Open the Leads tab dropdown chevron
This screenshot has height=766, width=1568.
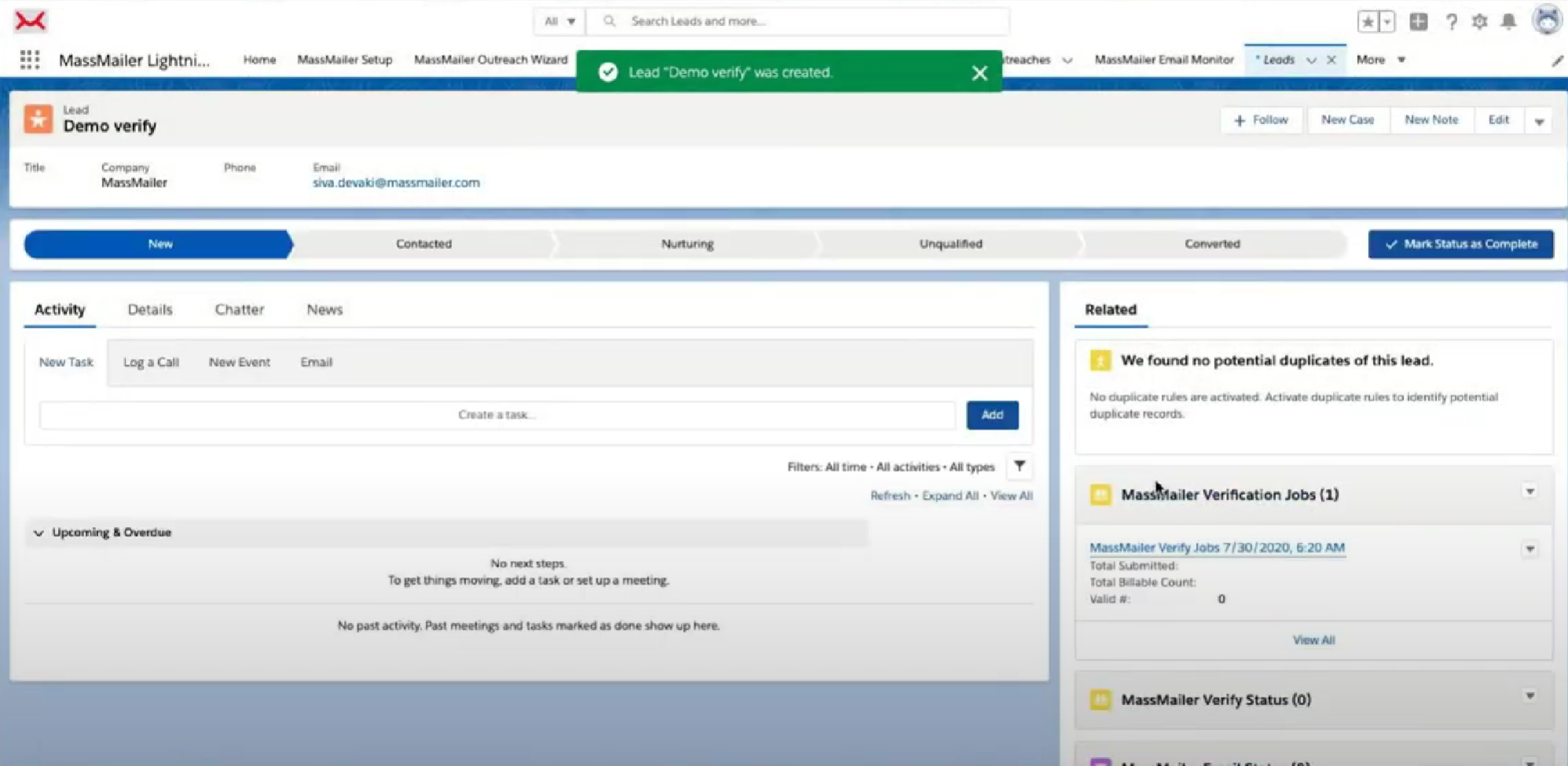coord(1311,60)
